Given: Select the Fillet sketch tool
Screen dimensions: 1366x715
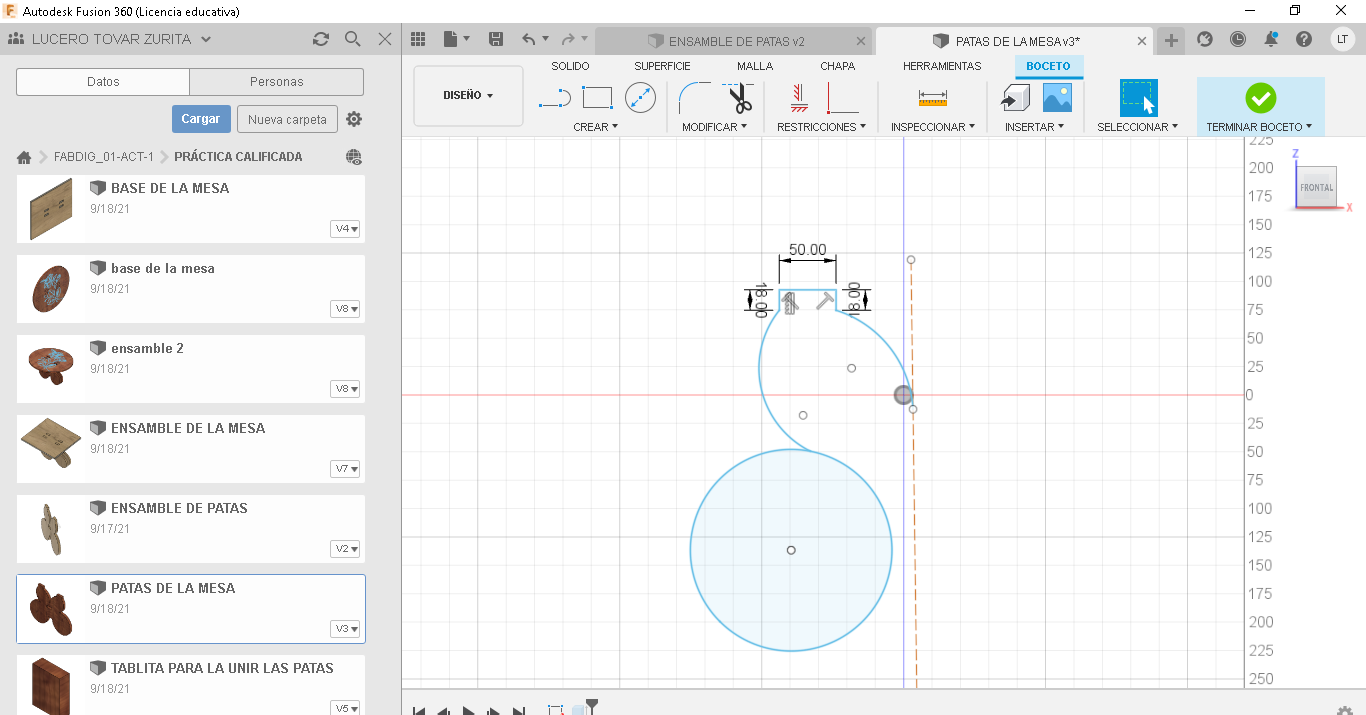Looking at the screenshot, I should tap(696, 98).
